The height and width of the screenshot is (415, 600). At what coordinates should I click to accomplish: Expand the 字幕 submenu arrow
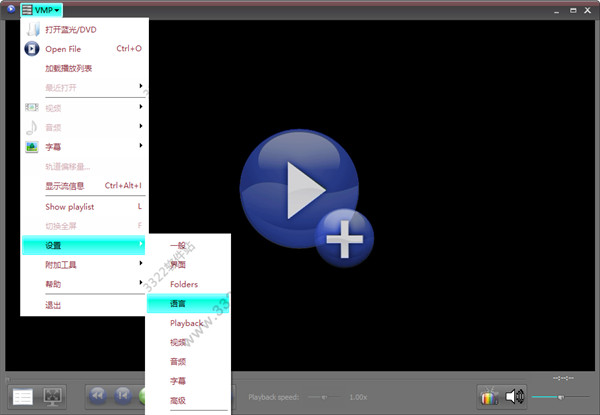tap(141, 145)
